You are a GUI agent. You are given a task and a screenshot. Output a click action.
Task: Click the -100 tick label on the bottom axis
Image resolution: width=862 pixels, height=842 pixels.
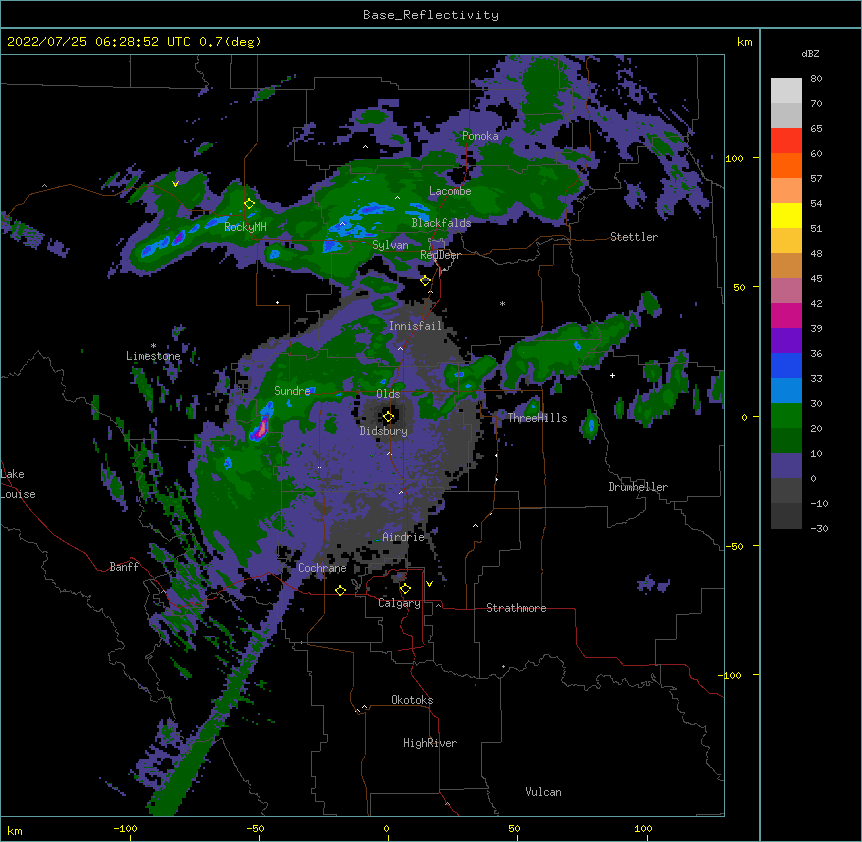coord(125,828)
